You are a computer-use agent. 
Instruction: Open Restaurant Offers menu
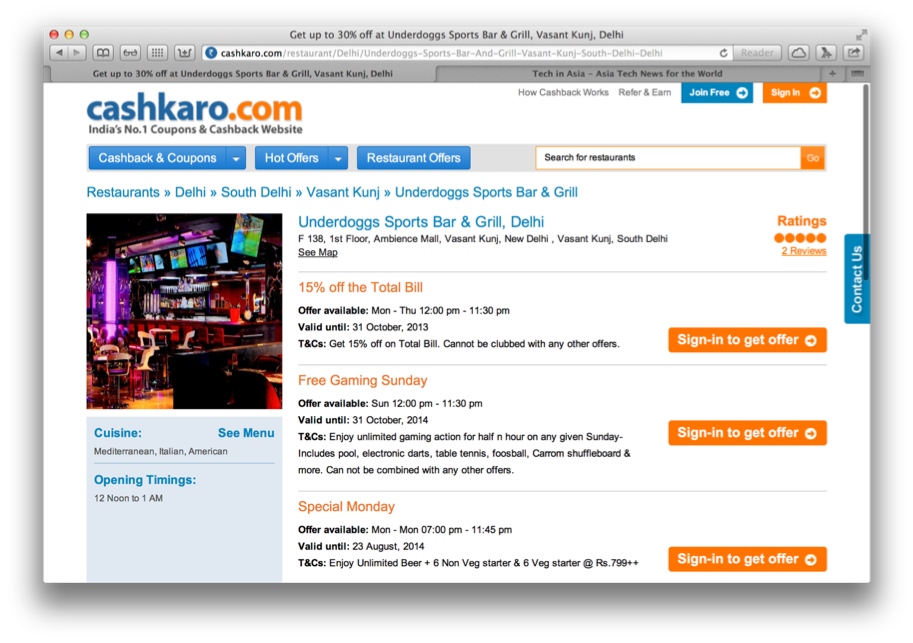pos(413,158)
